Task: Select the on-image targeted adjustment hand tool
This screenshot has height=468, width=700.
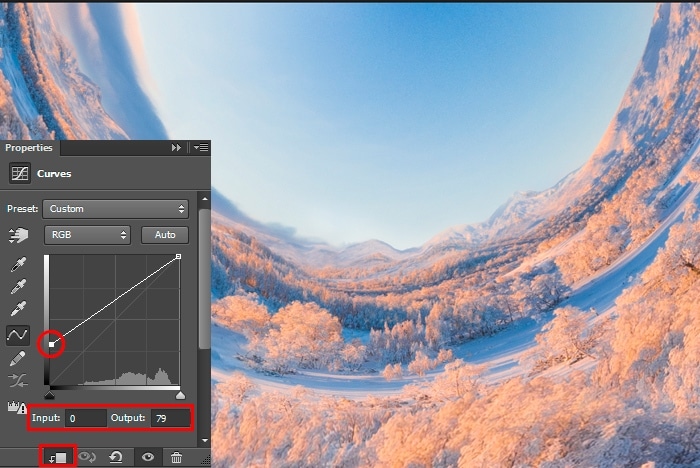Action: click(18, 236)
